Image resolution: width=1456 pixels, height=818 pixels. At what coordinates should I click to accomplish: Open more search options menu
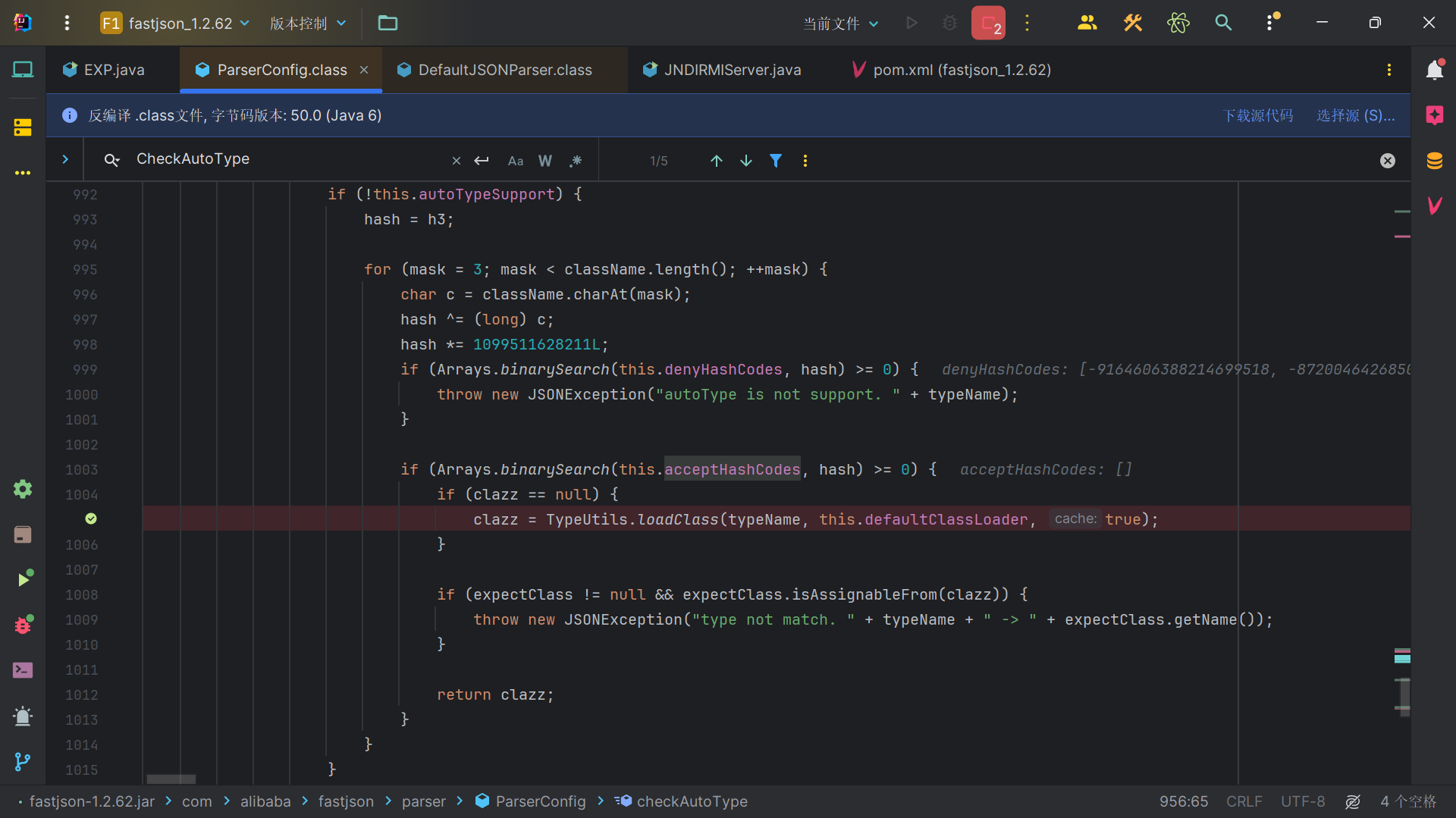[805, 161]
